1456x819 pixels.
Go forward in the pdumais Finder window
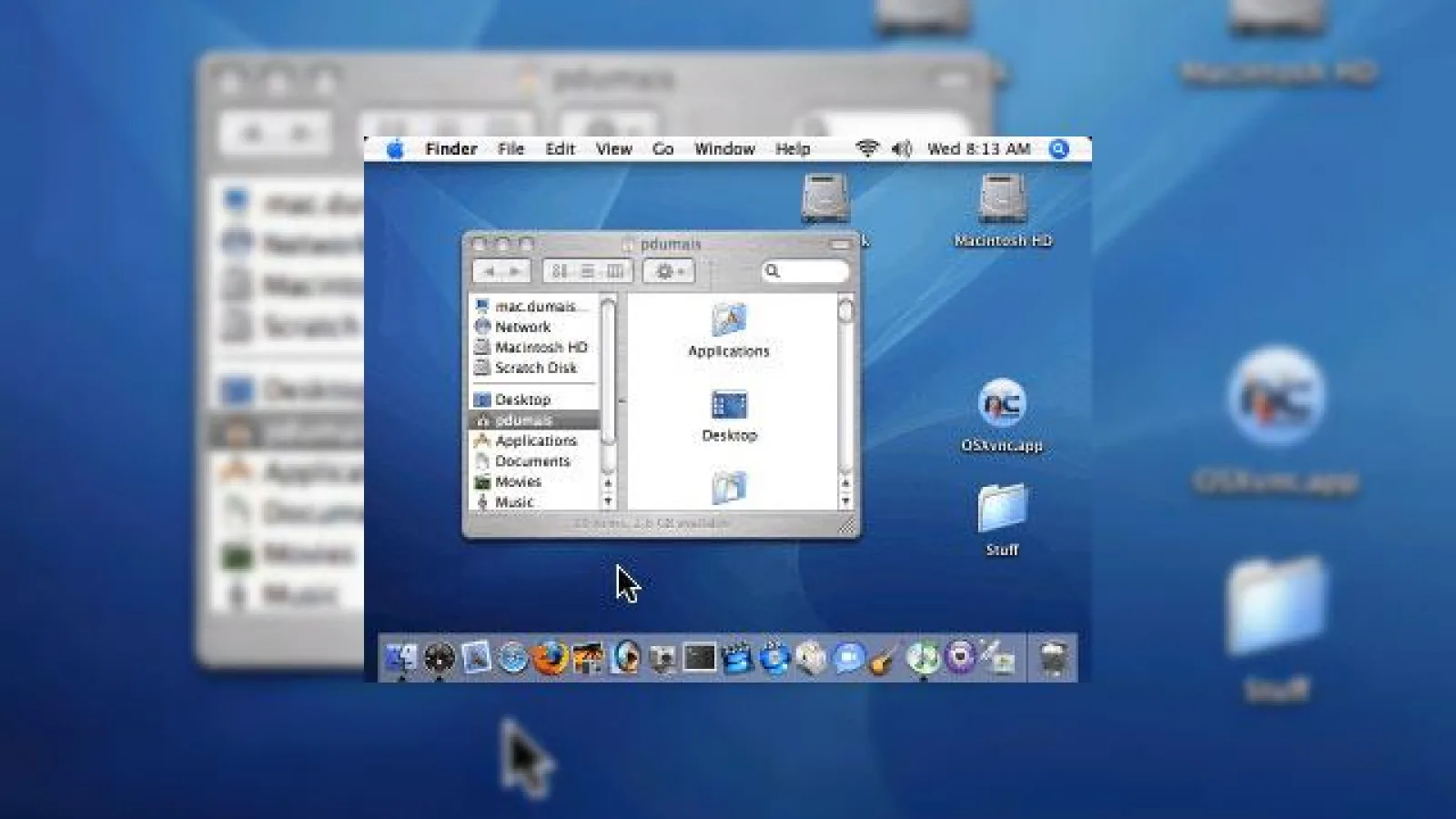click(x=515, y=271)
